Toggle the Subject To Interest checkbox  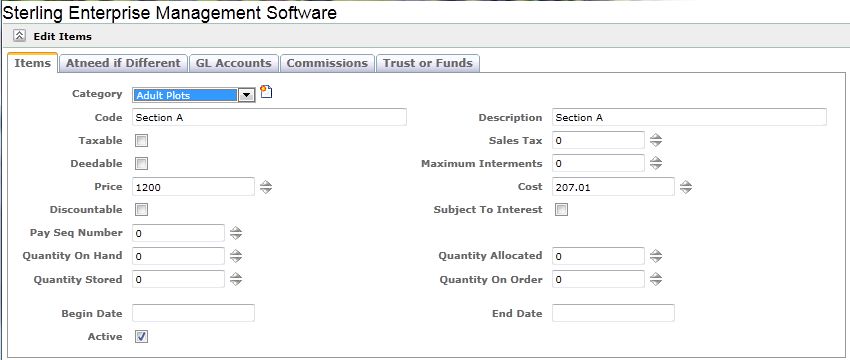tap(562, 210)
